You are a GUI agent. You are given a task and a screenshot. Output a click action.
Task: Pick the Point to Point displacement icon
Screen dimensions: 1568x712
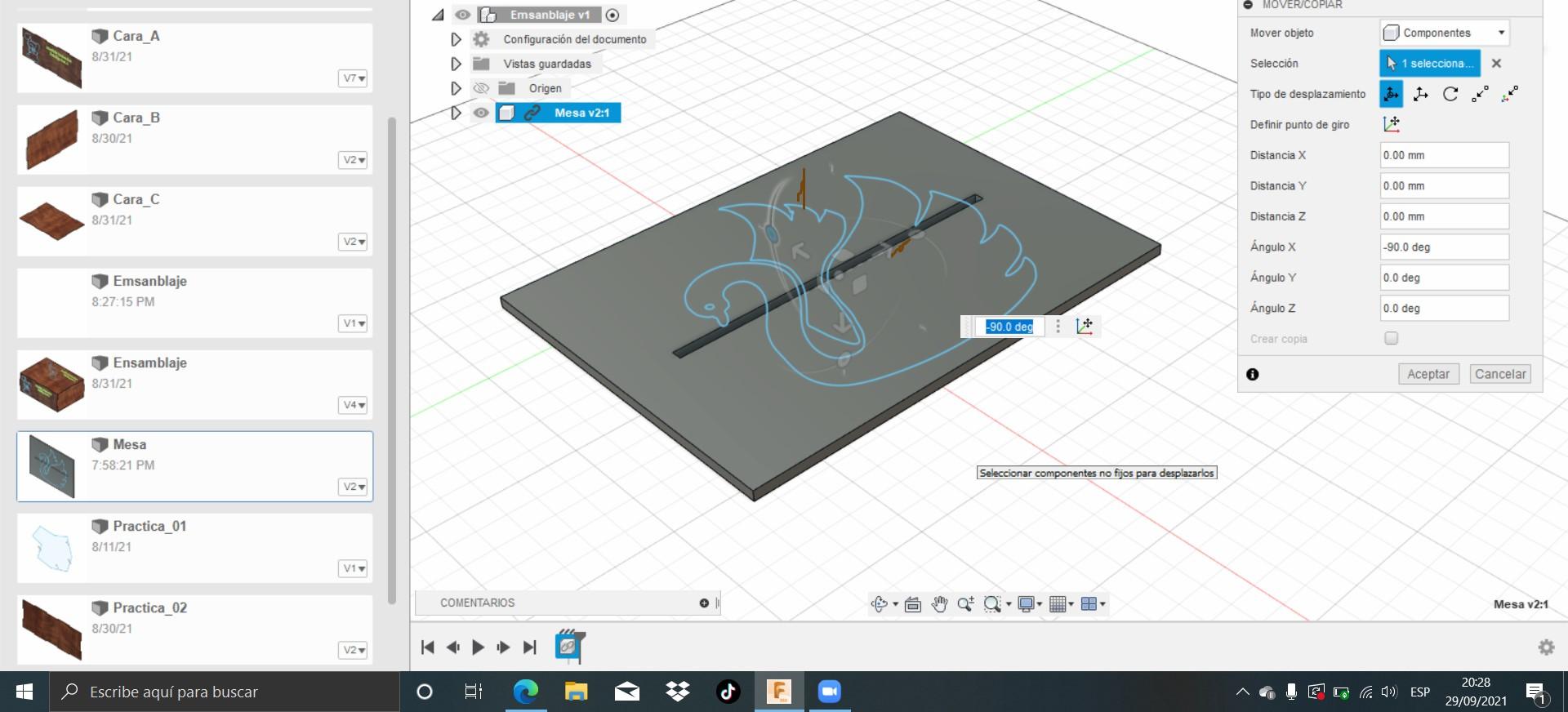pos(1480,94)
